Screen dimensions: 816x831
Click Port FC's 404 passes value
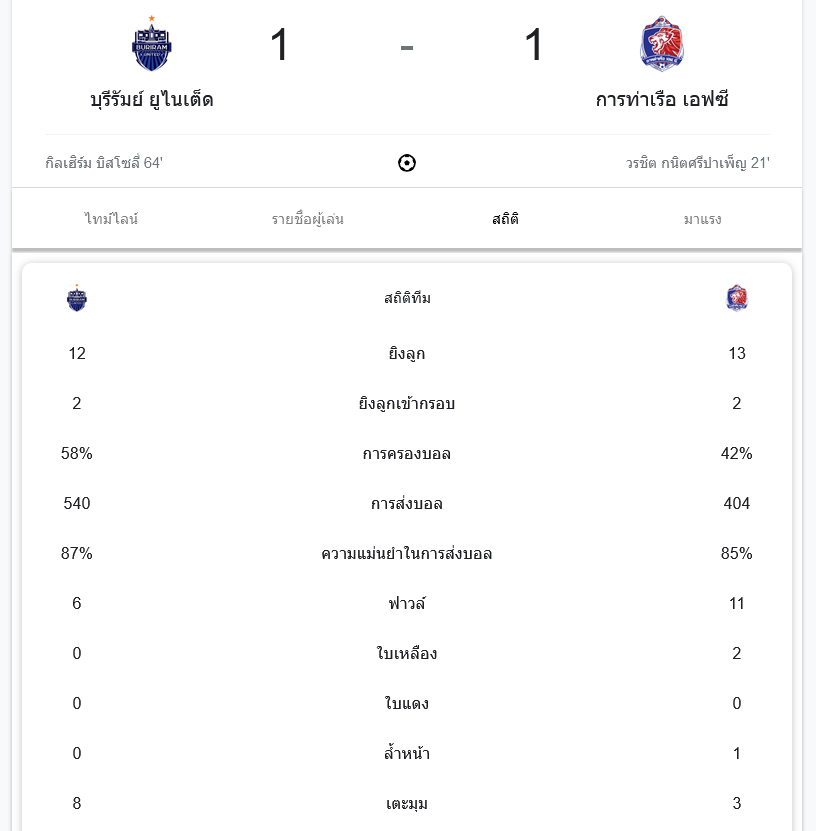click(737, 504)
